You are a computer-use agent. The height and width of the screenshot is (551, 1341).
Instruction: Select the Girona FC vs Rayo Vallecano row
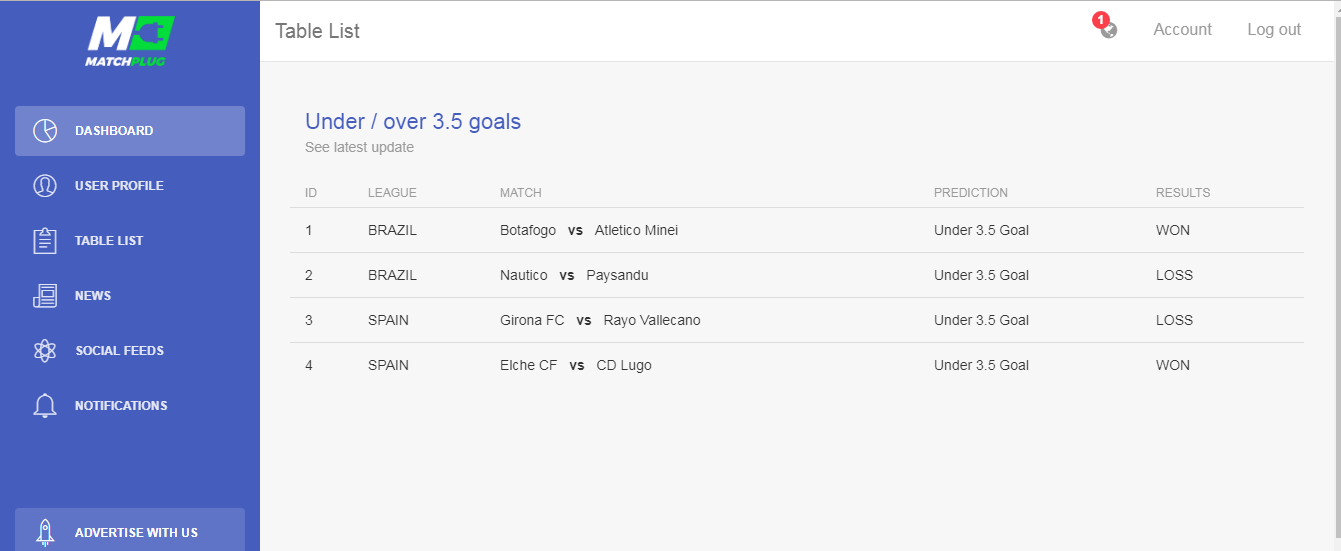tap(797, 320)
